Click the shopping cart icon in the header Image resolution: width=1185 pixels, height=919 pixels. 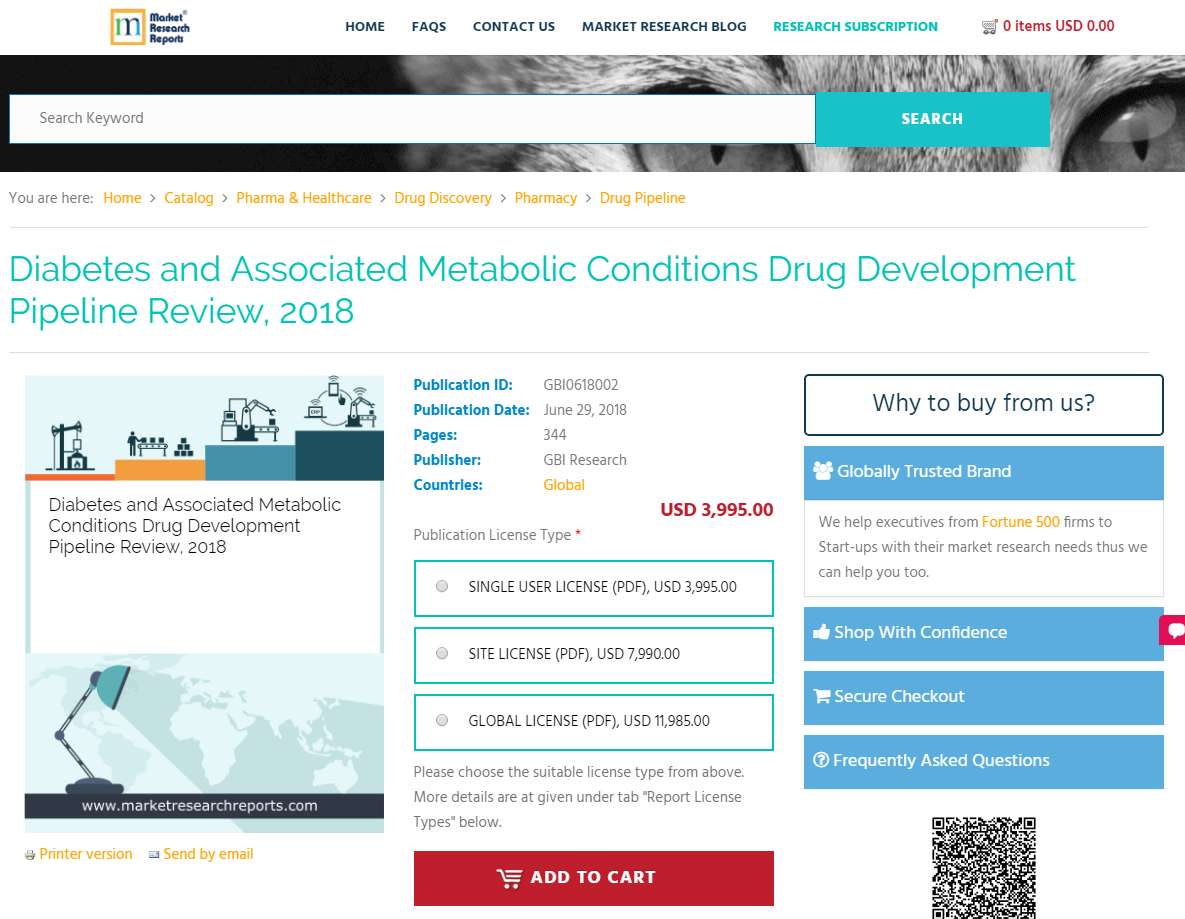point(989,26)
